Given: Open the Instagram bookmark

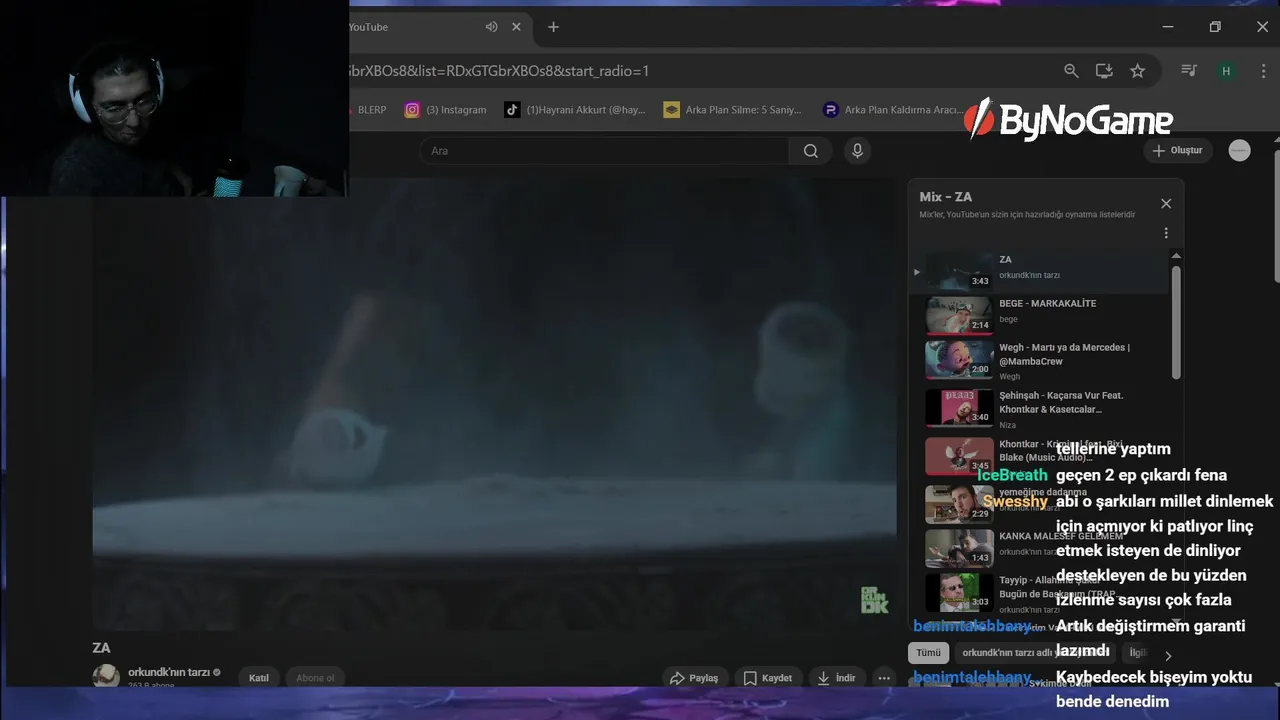Looking at the screenshot, I should click(x=445, y=110).
